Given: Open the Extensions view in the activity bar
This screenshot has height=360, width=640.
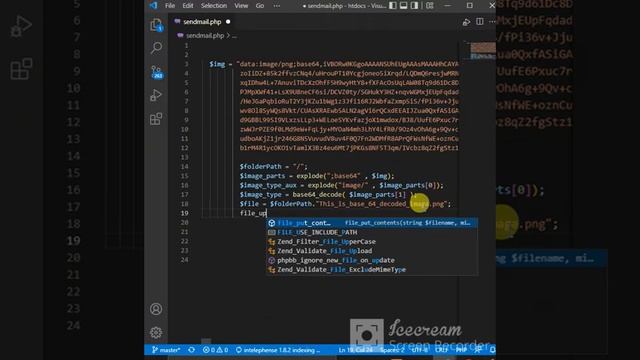Looking at the screenshot, I should coord(156,119).
